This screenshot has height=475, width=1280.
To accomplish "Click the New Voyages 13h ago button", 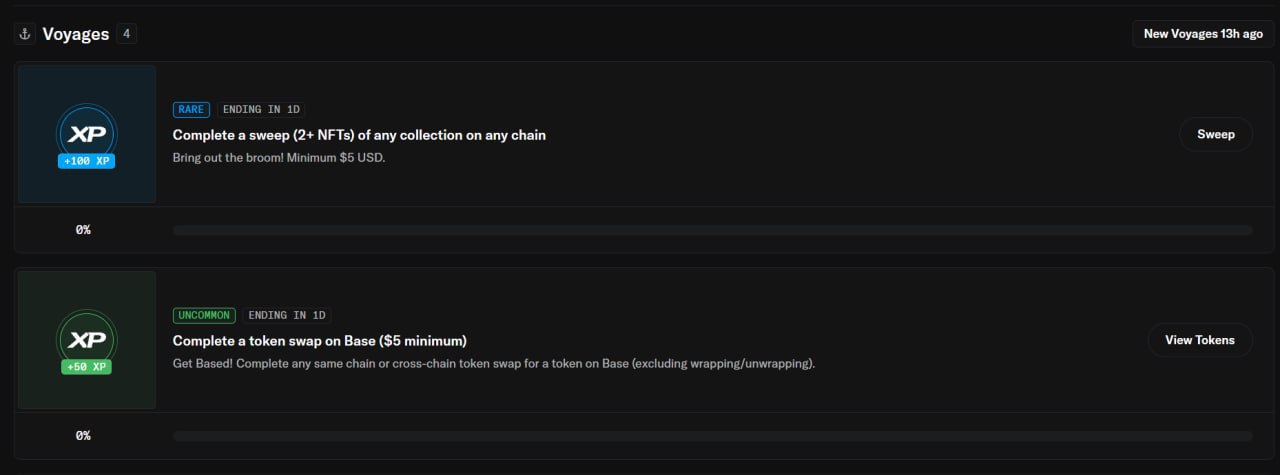I will (x=1203, y=34).
